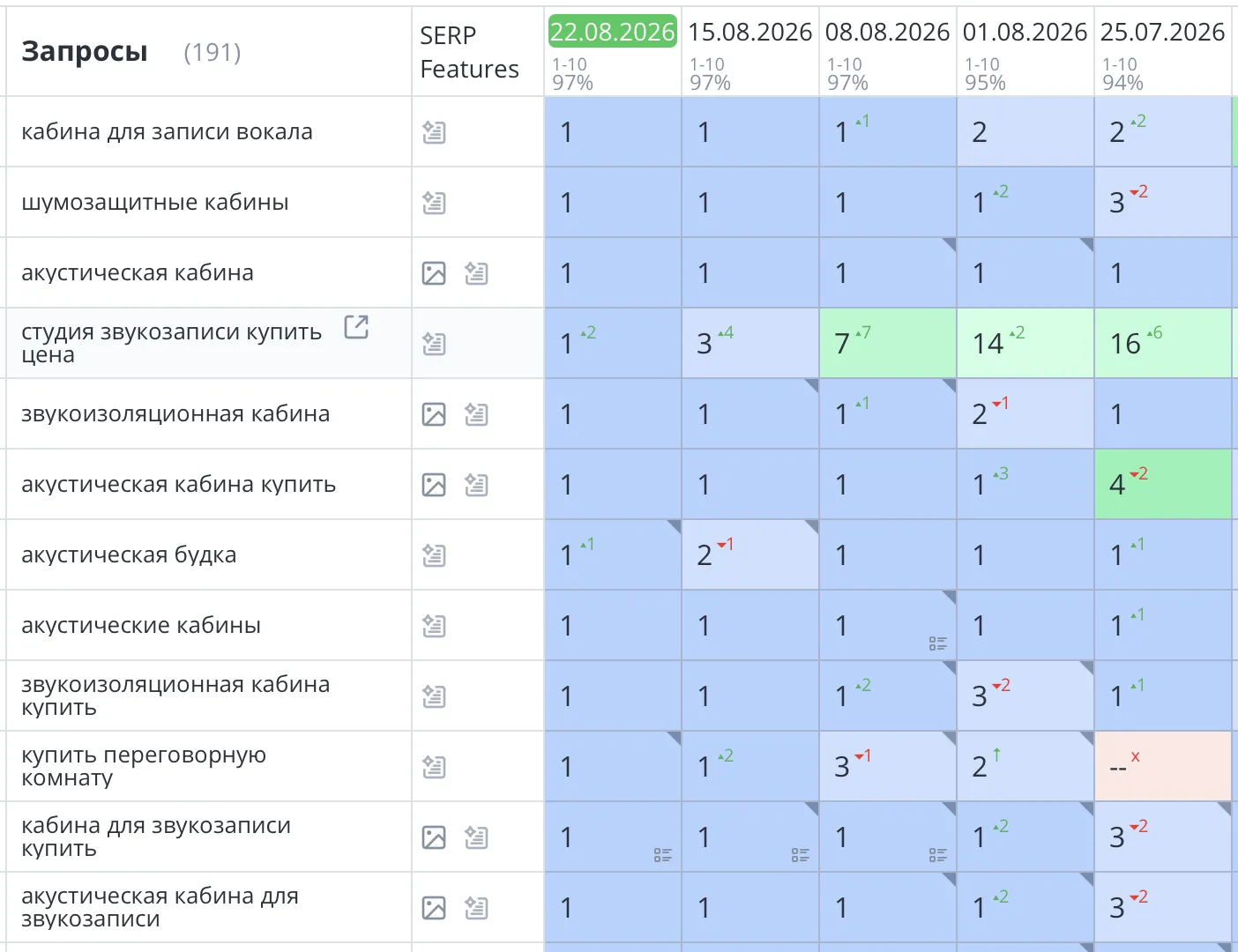Click position 14 cell for студия звукозаписи on 01.08.2026

(x=1025, y=344)
